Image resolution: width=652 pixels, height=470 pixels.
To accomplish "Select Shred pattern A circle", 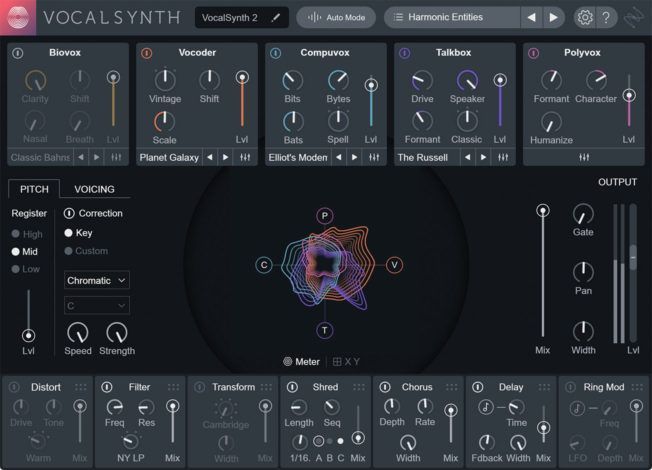I will [x=319, y=441].
